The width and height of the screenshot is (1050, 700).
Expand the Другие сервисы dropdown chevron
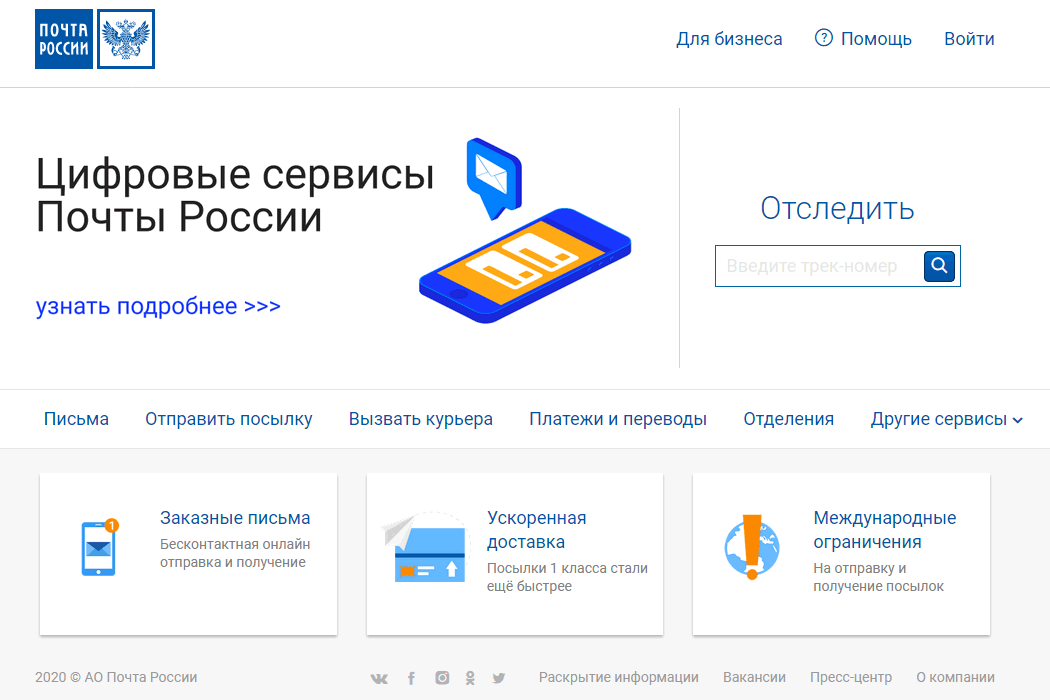1018,420
